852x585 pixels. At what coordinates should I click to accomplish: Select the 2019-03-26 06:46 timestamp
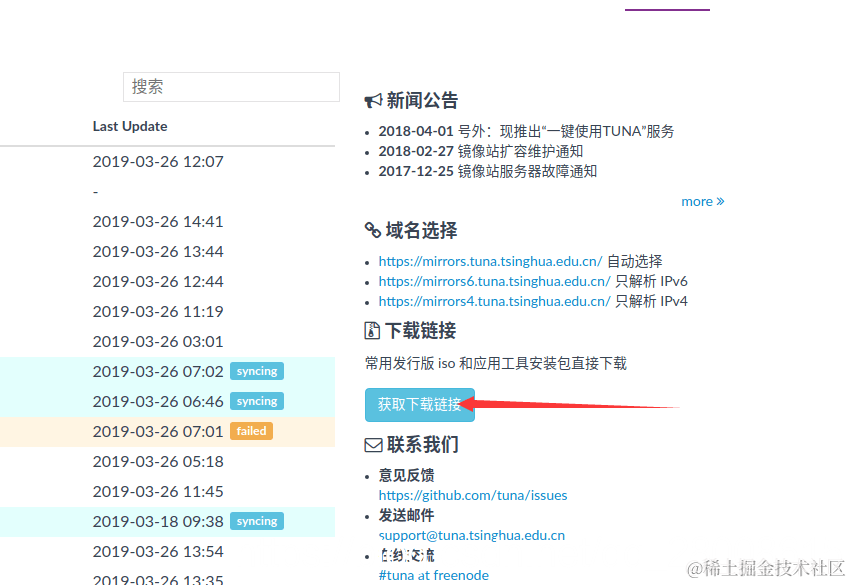click(158, 401)
